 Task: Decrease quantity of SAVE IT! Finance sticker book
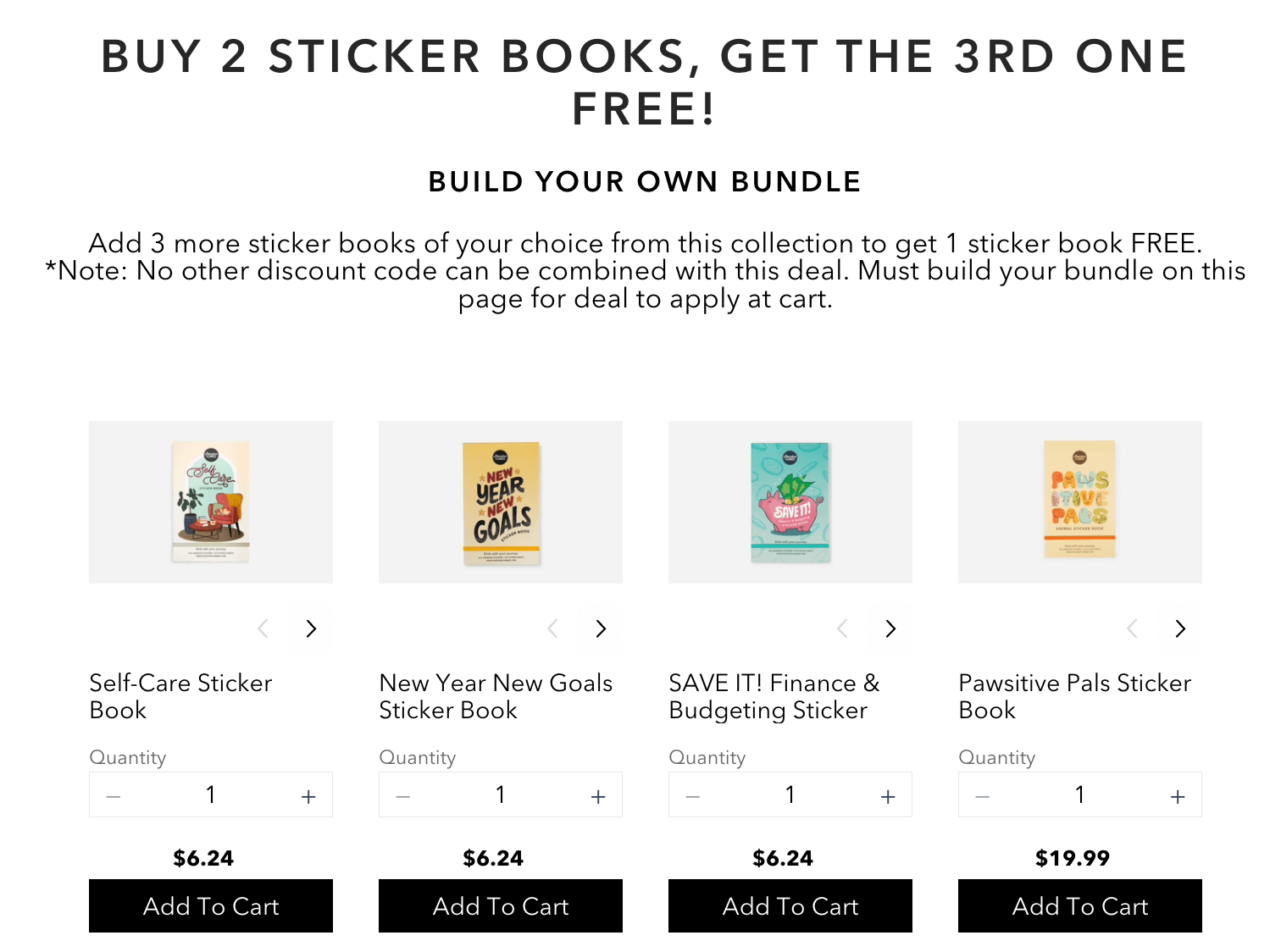[x=692, y=794]
